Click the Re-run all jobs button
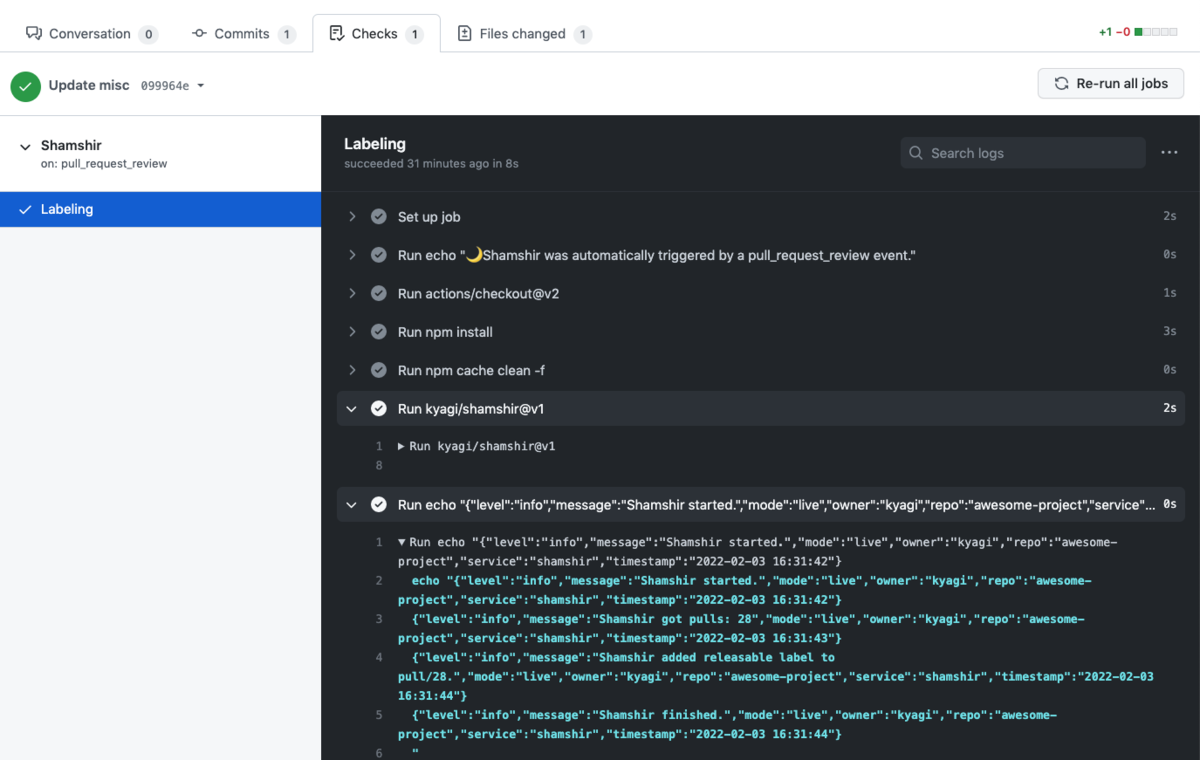Viewport: 1200px width, 760px height. pos(1110,83)
